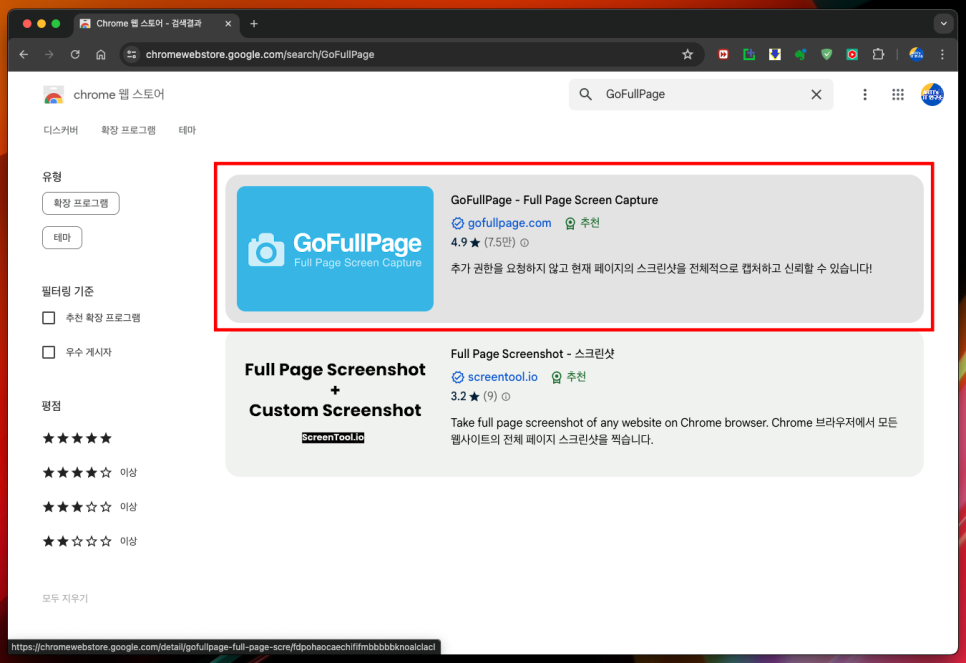Go to the 테마 nav tab

click(187, 130)
